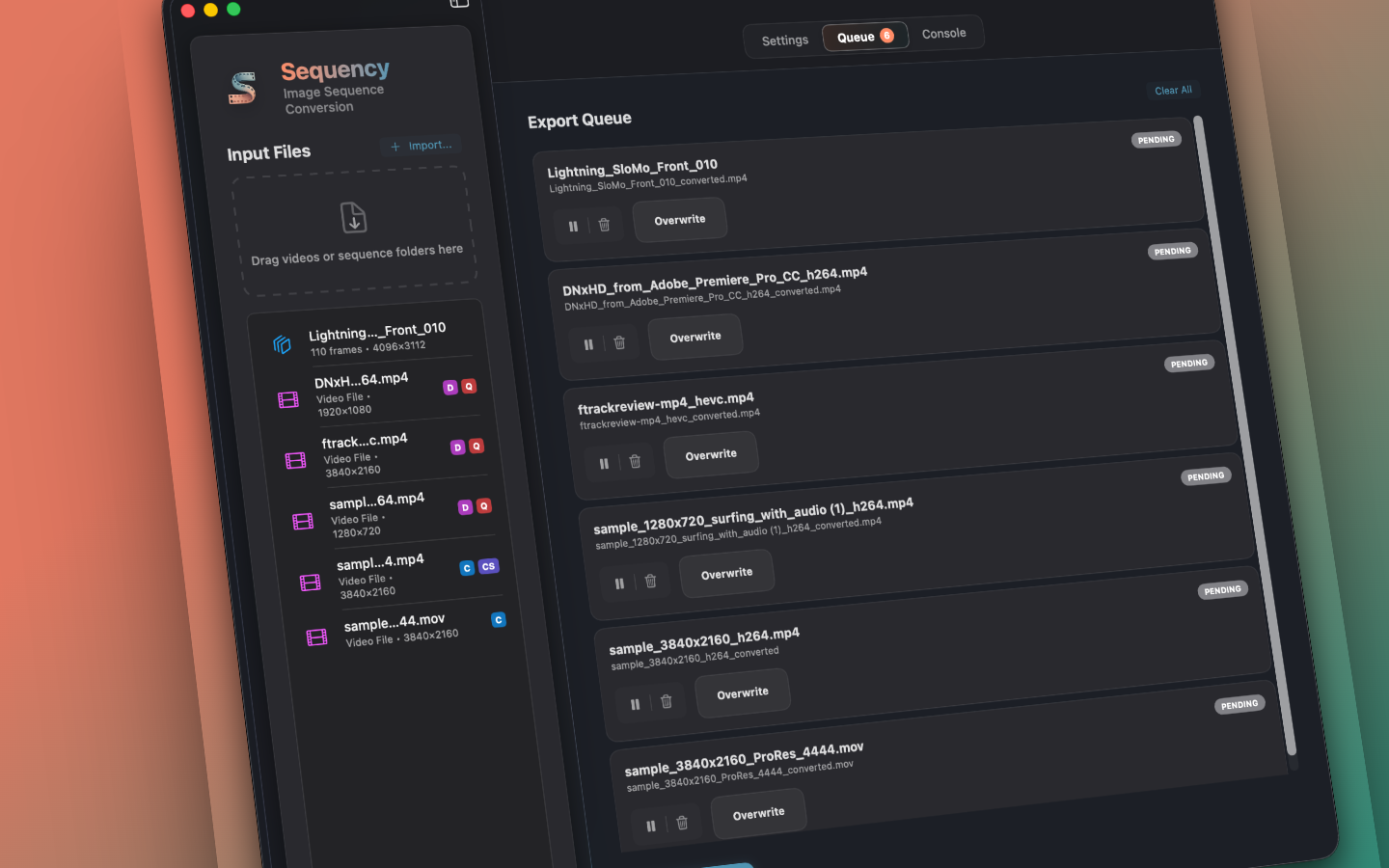Click Overwrite for DNxHD_from_Adobe_Premiere_Pro_CC_h264.mp4

[x=695, y=337]
